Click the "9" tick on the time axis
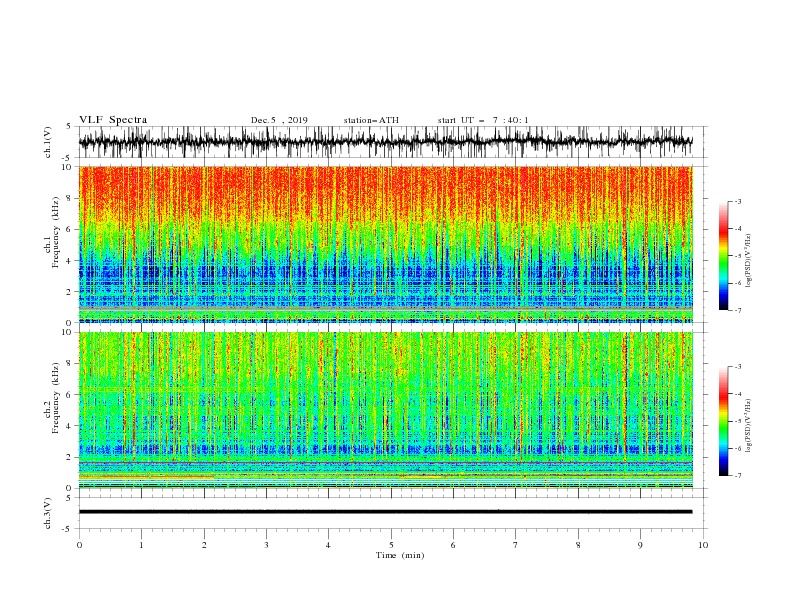792x612 pixels. 640,545
